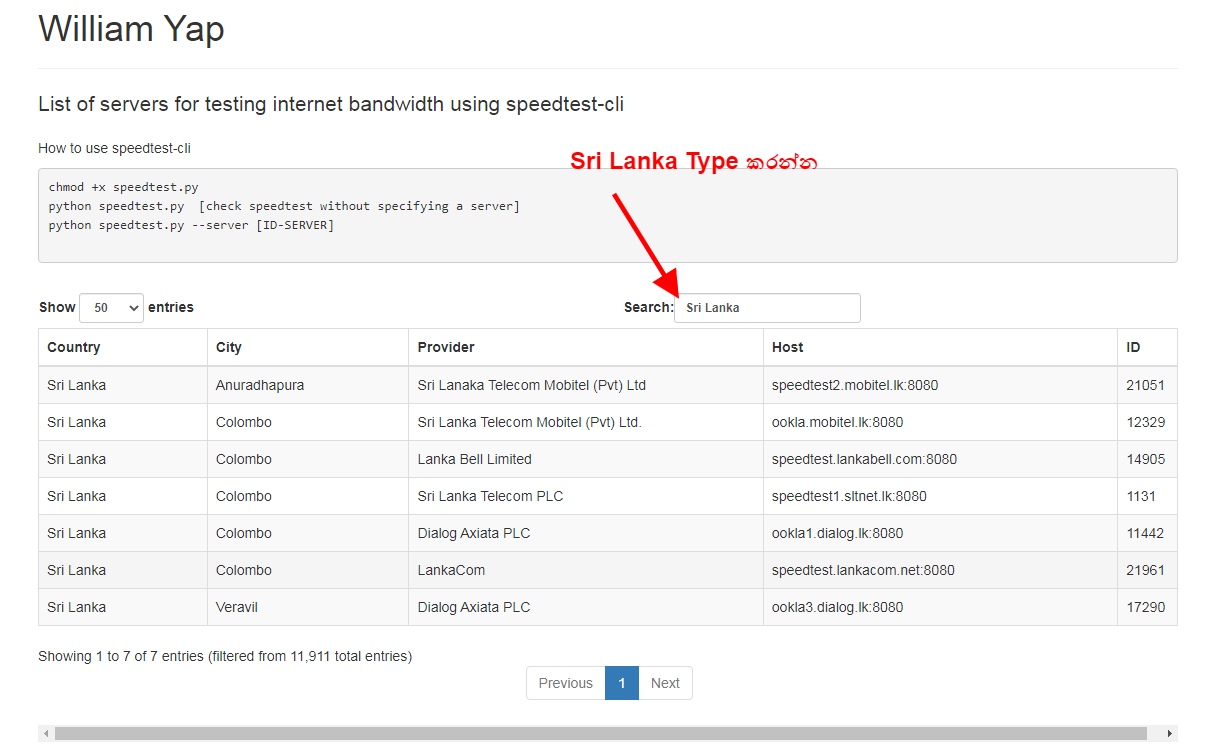
Task: Click the List of servers subtitle heading
Action: point(331,104)
